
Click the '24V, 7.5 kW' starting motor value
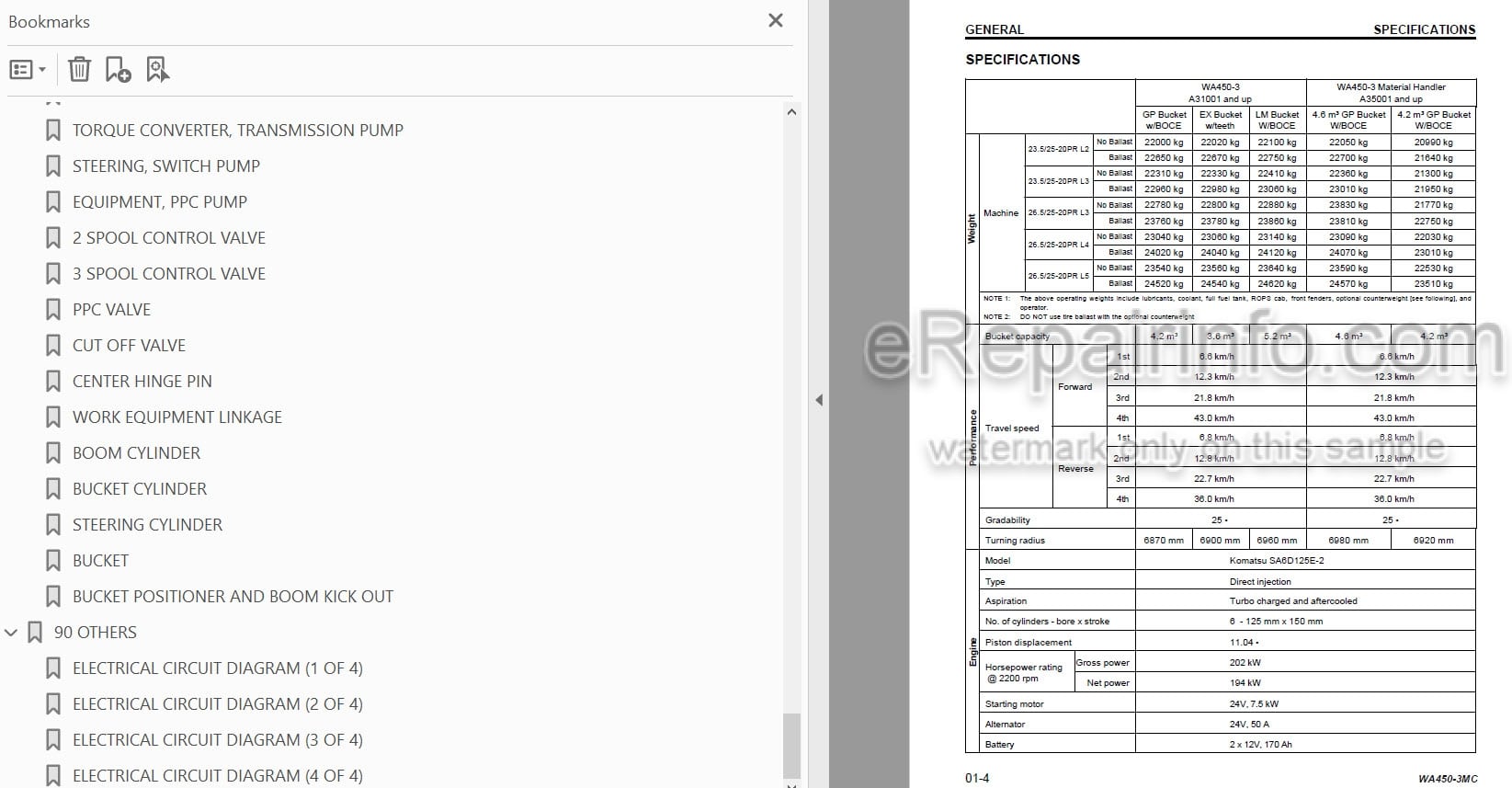click(1254, 704)
